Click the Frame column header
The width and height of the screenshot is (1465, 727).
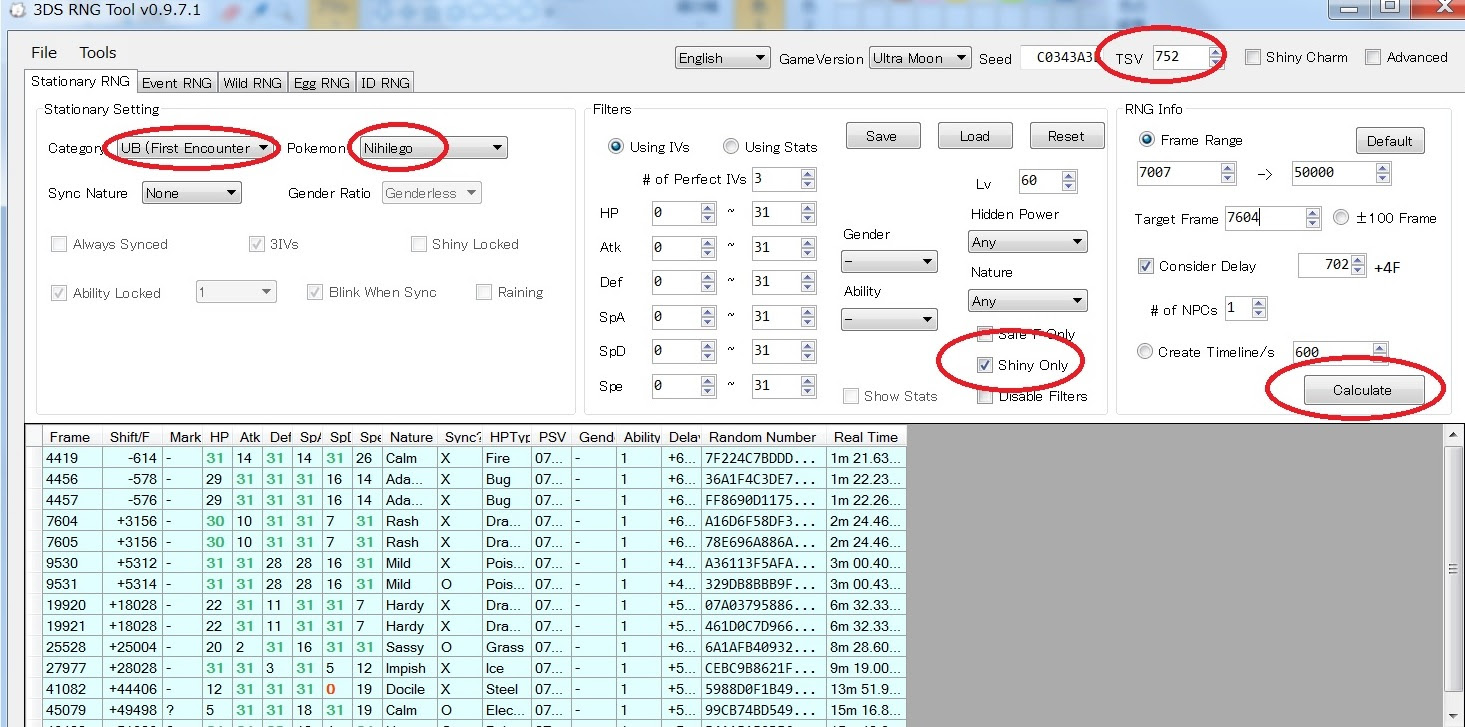(x=70, y=437)
